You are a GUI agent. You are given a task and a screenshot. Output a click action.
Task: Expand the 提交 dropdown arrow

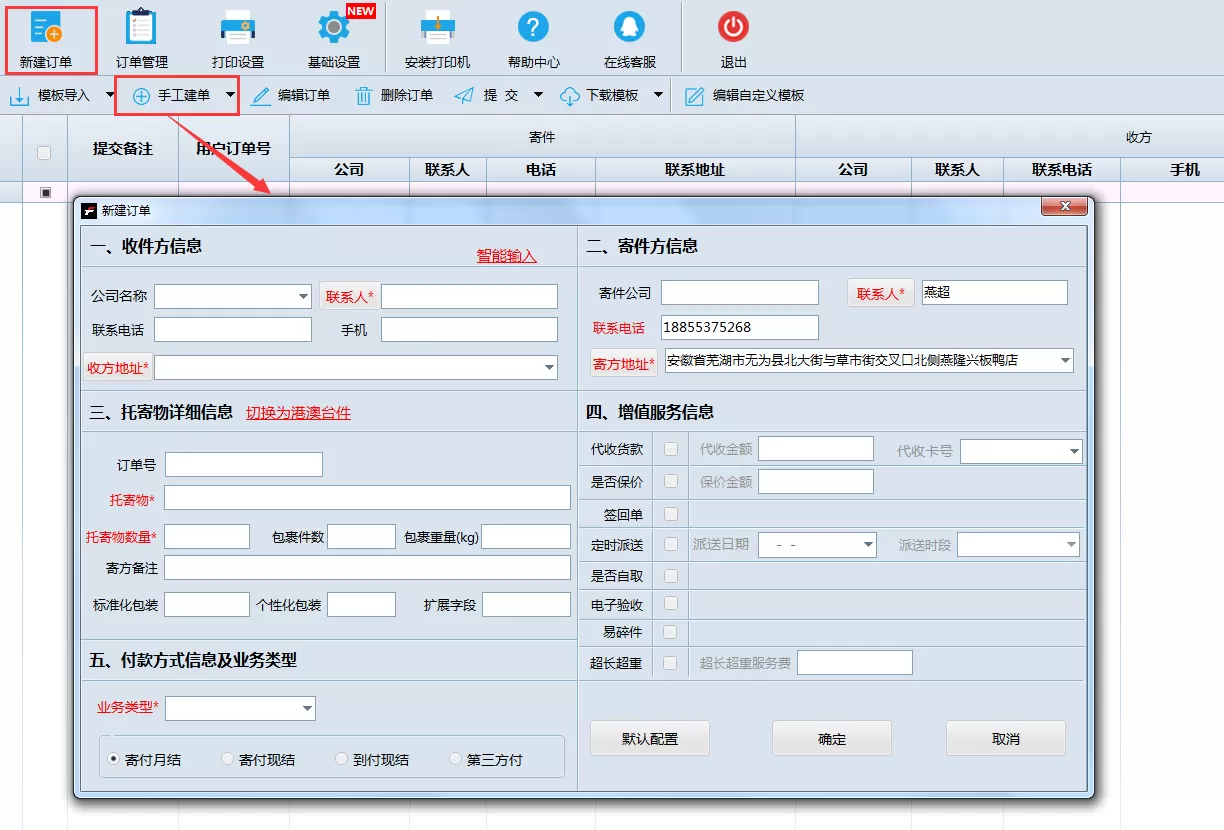click(x=538, y=96)
